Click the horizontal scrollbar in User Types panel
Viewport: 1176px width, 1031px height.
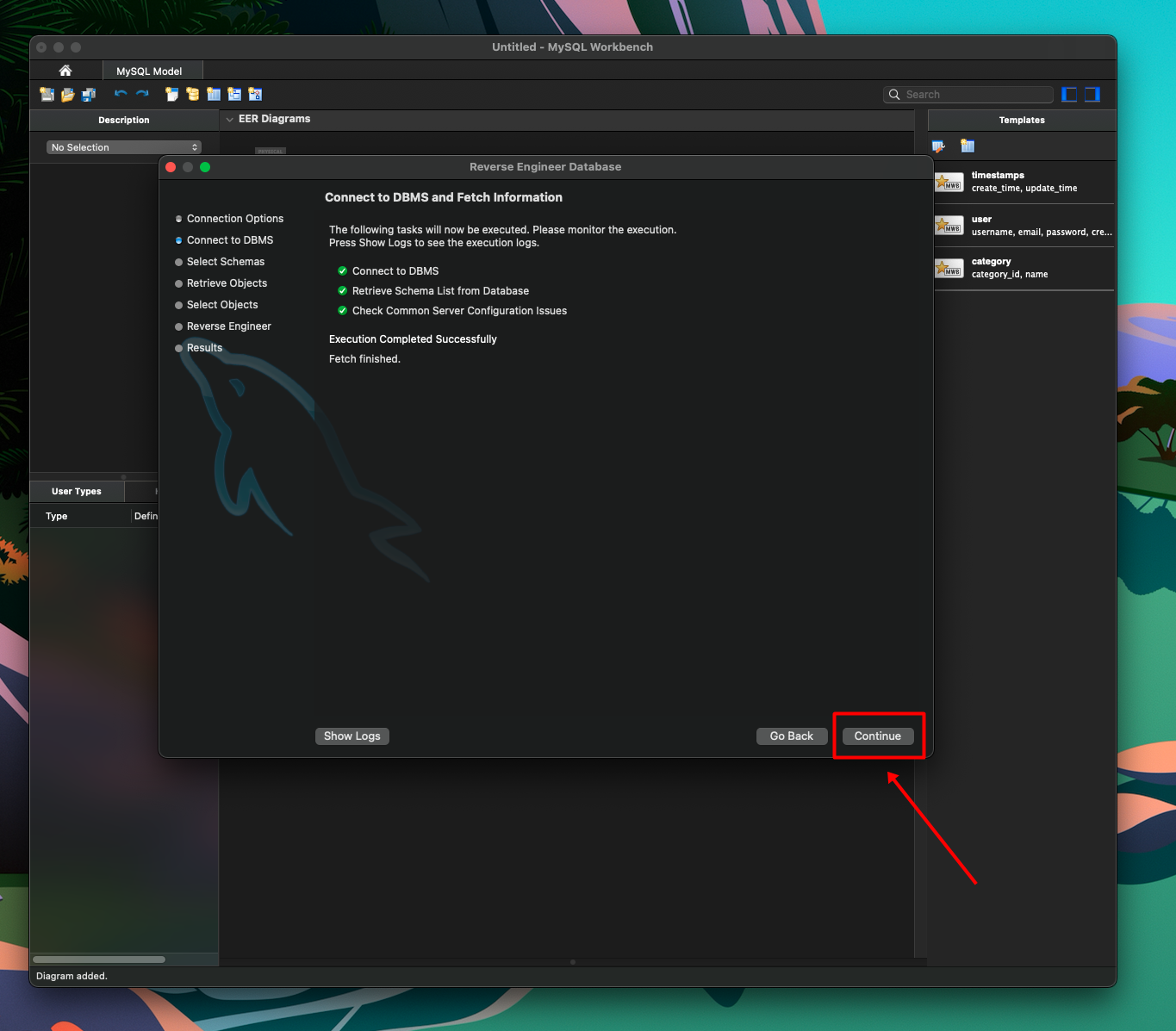point(99,959)
